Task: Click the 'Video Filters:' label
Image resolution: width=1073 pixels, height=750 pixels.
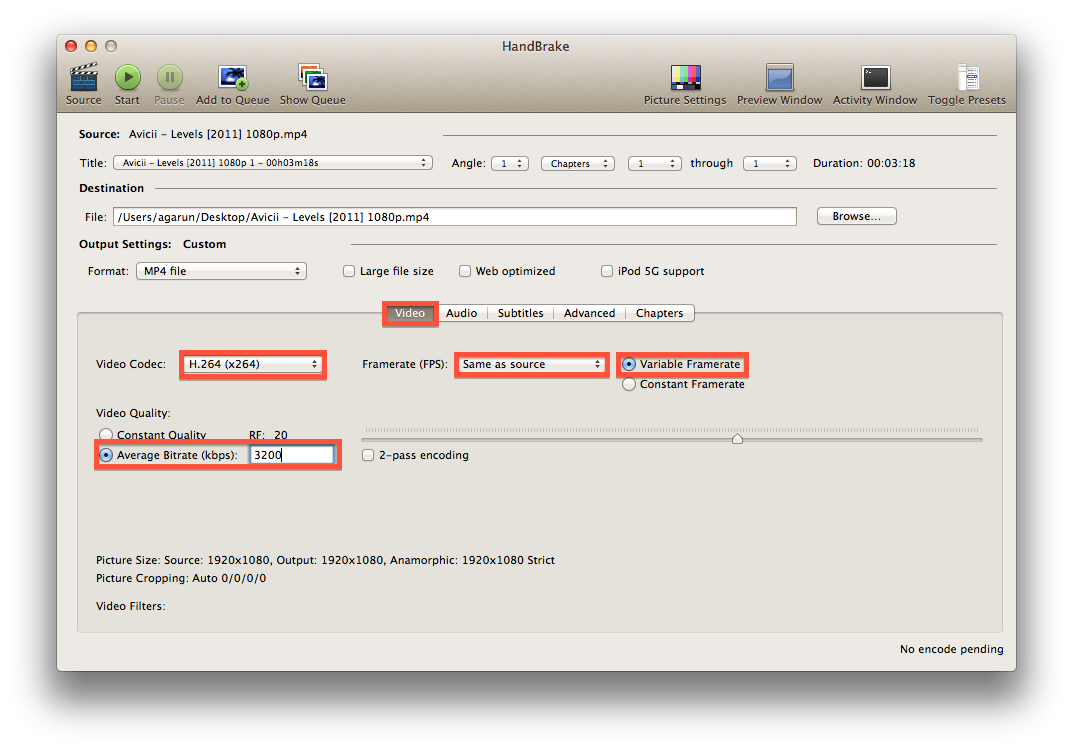Action: [131, 606]
